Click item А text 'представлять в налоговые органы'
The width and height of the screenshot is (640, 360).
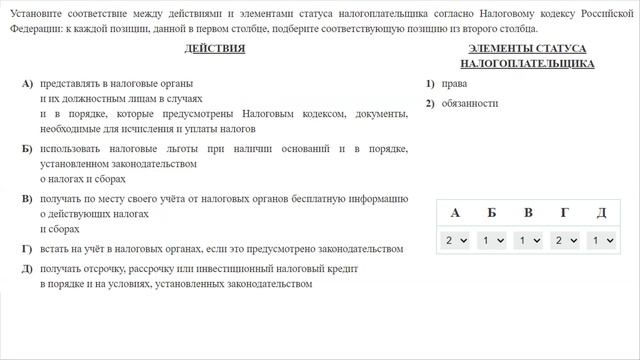coord(116,84)
